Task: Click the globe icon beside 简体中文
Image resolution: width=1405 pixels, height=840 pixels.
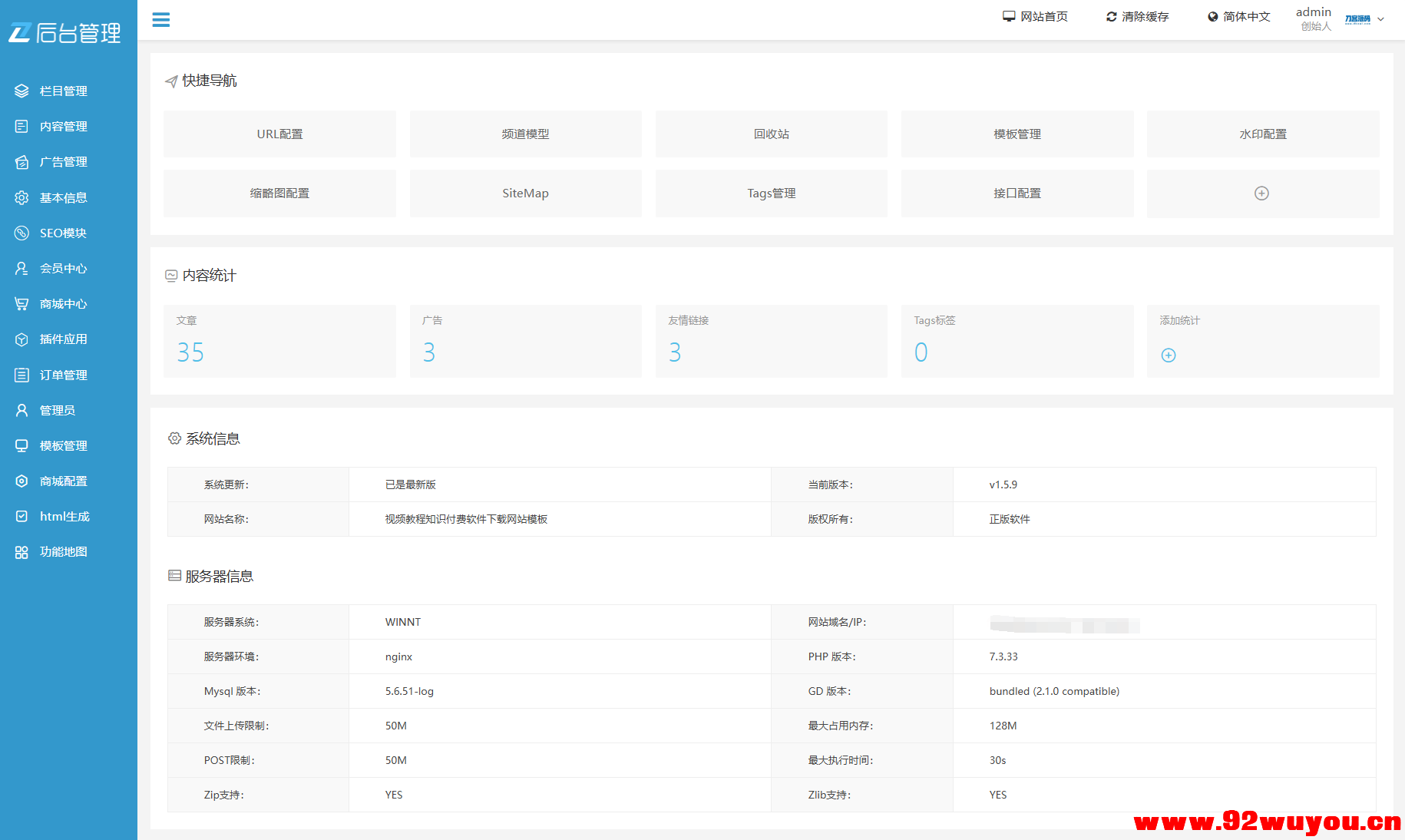Action: (x=1212, y=15)
